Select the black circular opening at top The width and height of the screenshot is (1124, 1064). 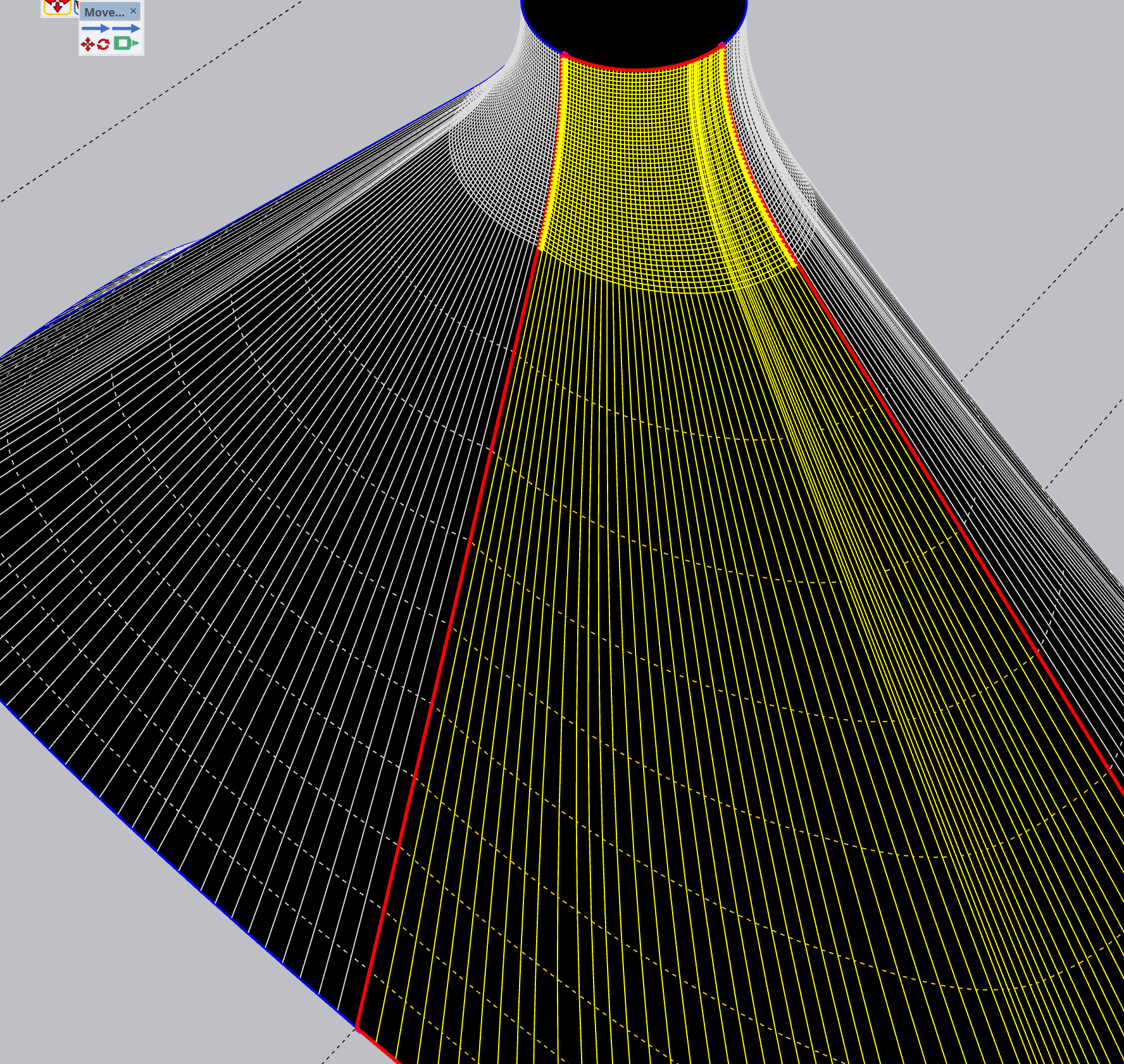coord(633,28)
